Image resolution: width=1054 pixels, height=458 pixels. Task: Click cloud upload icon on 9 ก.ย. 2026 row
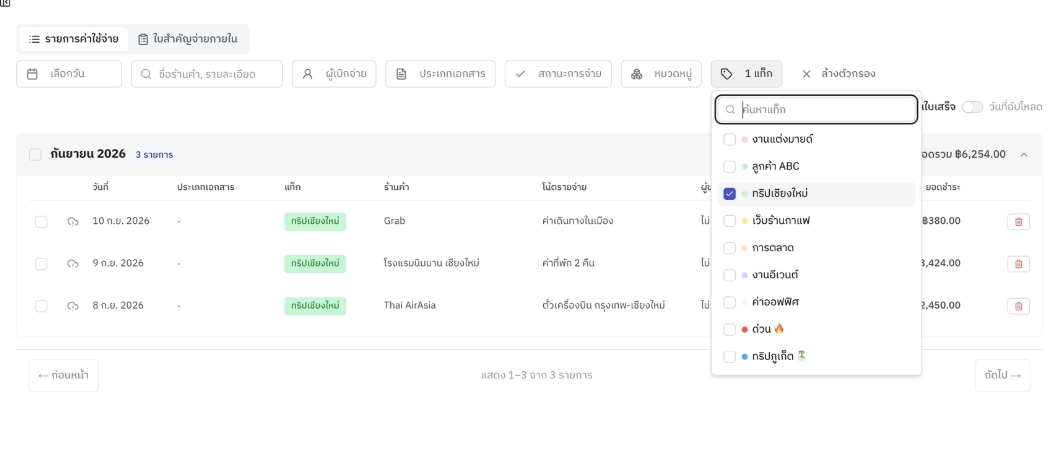(x=73, y=264)
